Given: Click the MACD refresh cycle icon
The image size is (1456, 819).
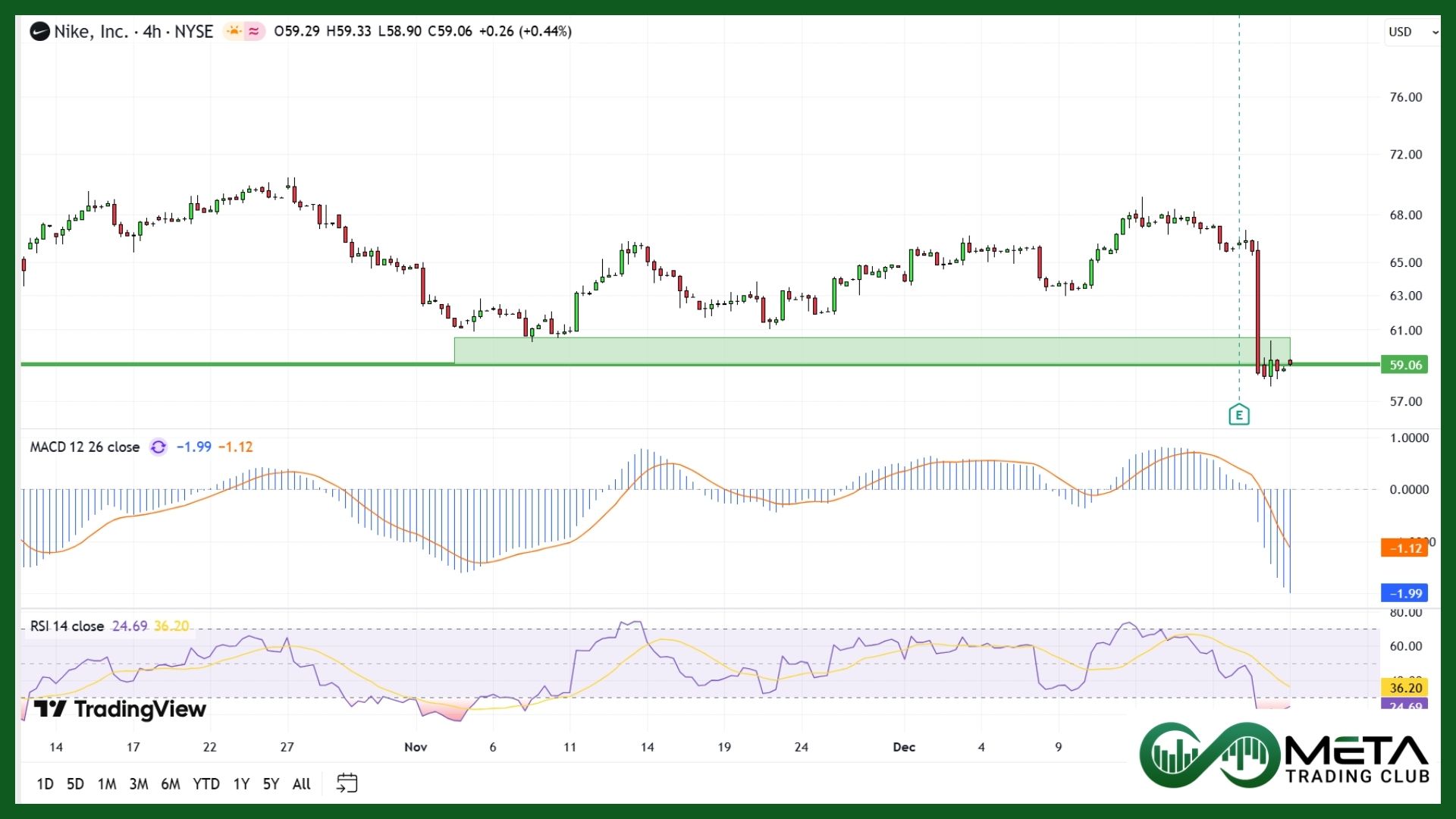Looking at the screenshot, I should (158, 447).
